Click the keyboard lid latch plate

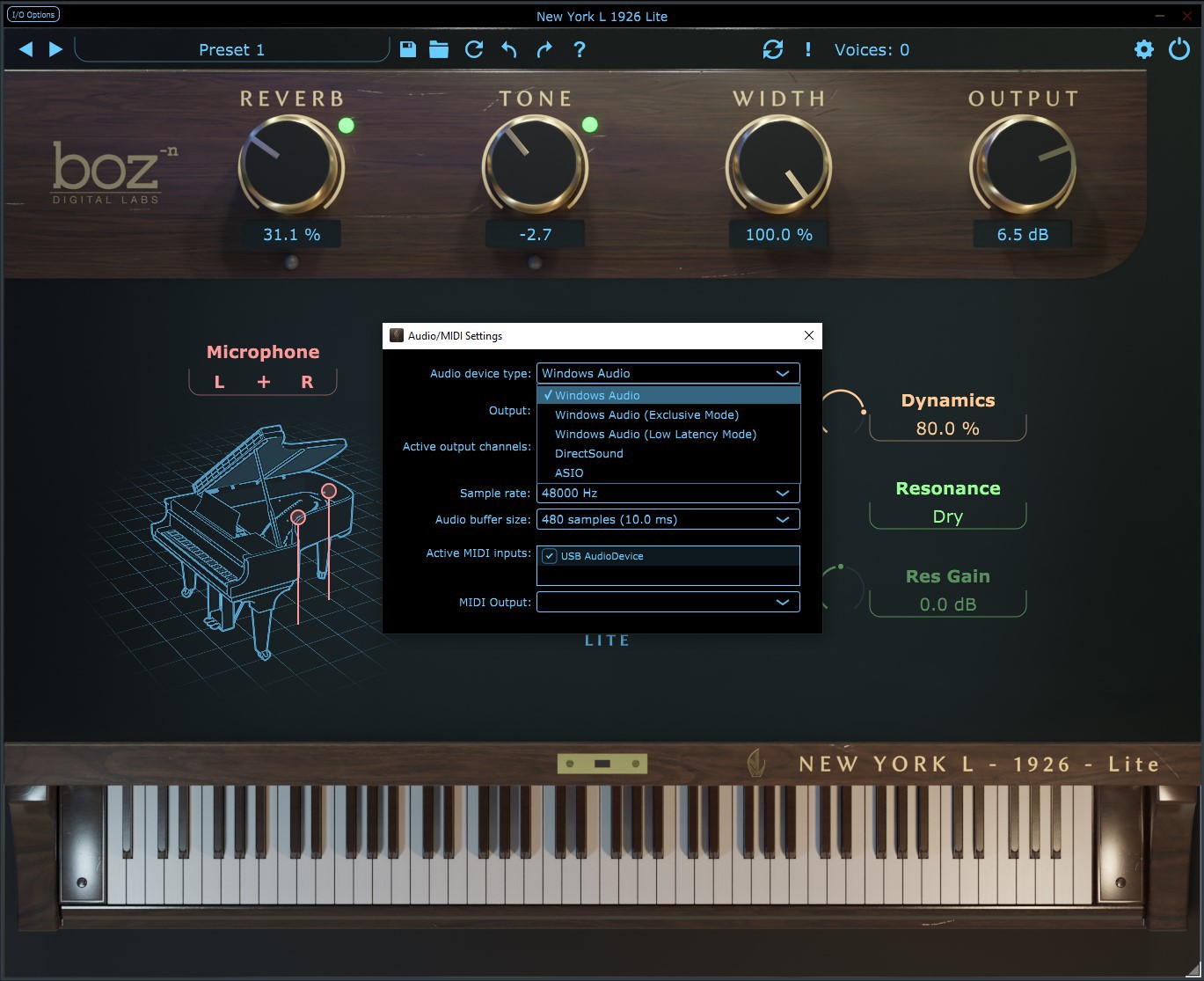click(x=602, y=764)
